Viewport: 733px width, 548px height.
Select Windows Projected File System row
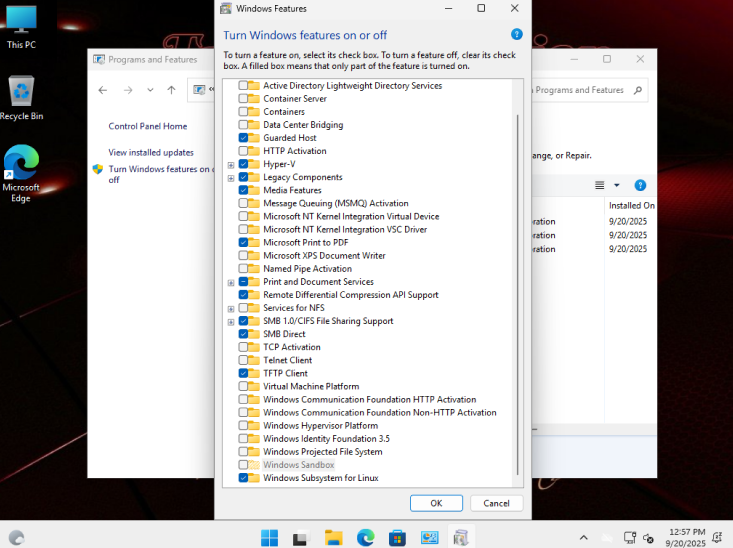click(323, 452)
